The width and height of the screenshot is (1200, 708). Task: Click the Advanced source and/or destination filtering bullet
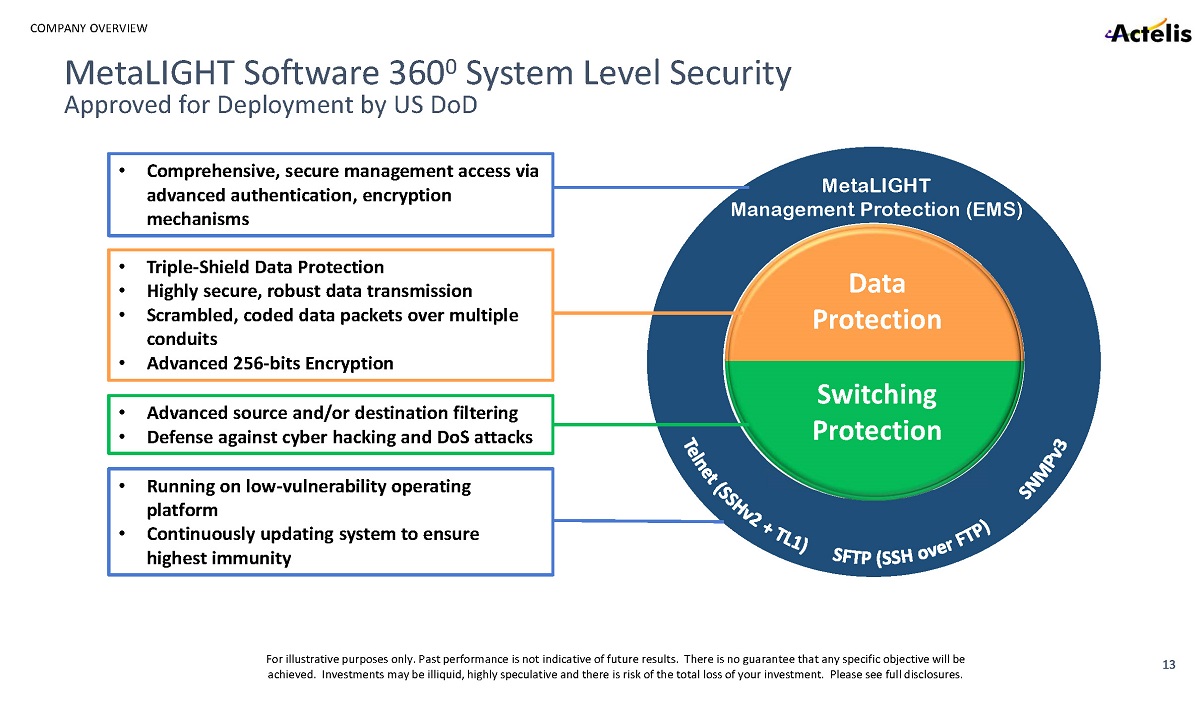point(332,412)
